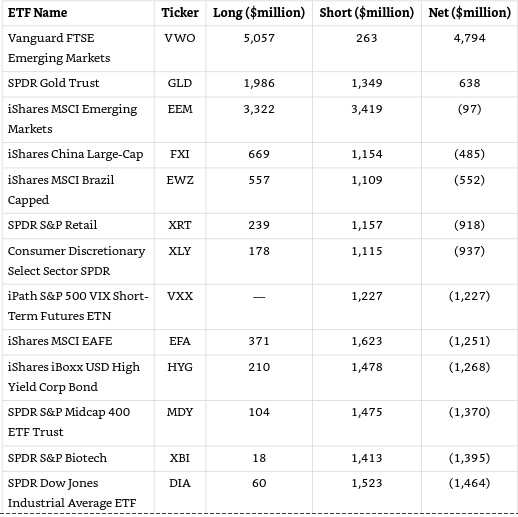Click the Long ($million) header
Image resolution: width=518 pixels, height=517 pixels.
pyautogui.click(x=259, y=13)
